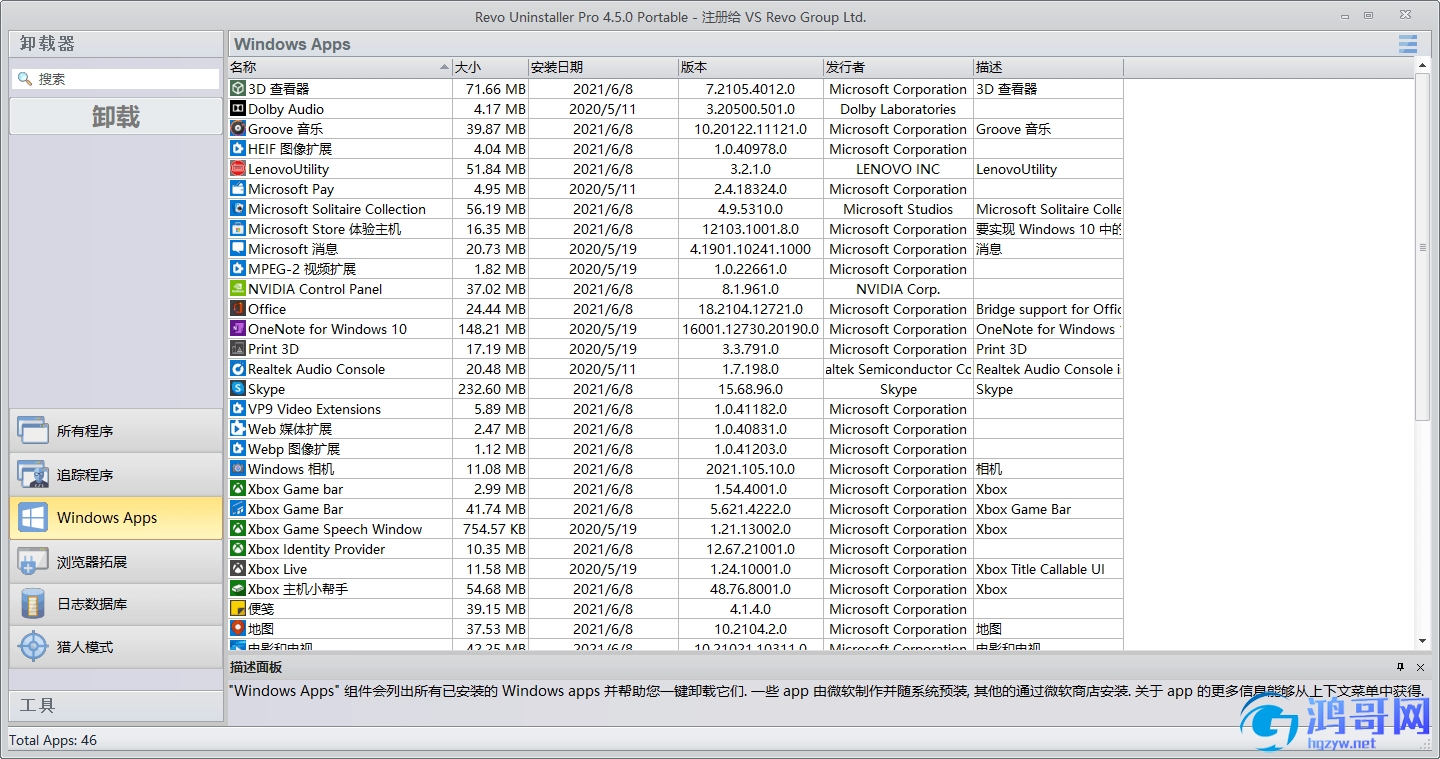Image resolution: width=1440 pixels, height=759 pixels.
Task: Click size 754.57 KB cell
Action: point(490,529)
